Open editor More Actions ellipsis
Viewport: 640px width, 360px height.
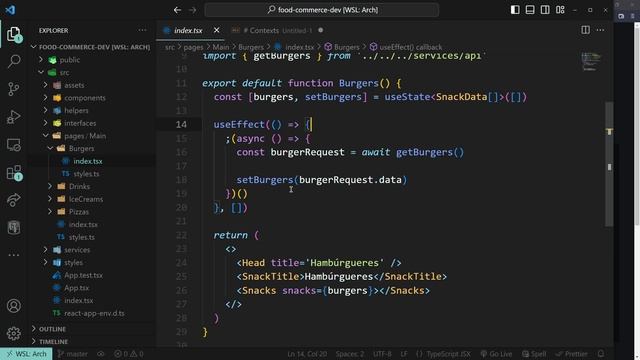point(600,30)
